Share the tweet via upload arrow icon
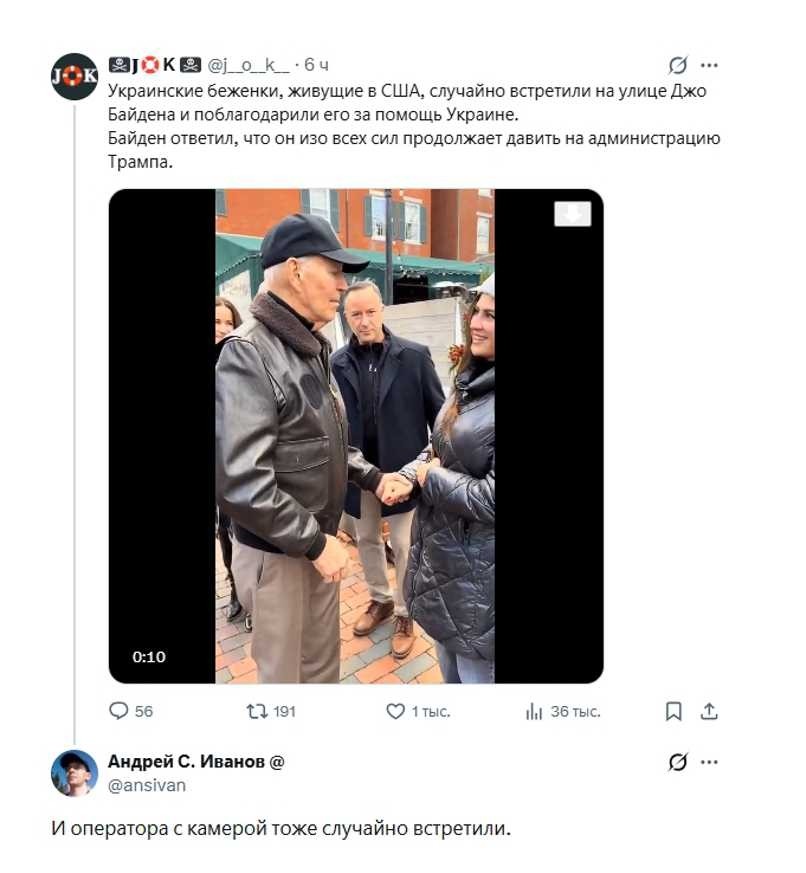This screenshot has height=873, width=806. coord(709,711)
